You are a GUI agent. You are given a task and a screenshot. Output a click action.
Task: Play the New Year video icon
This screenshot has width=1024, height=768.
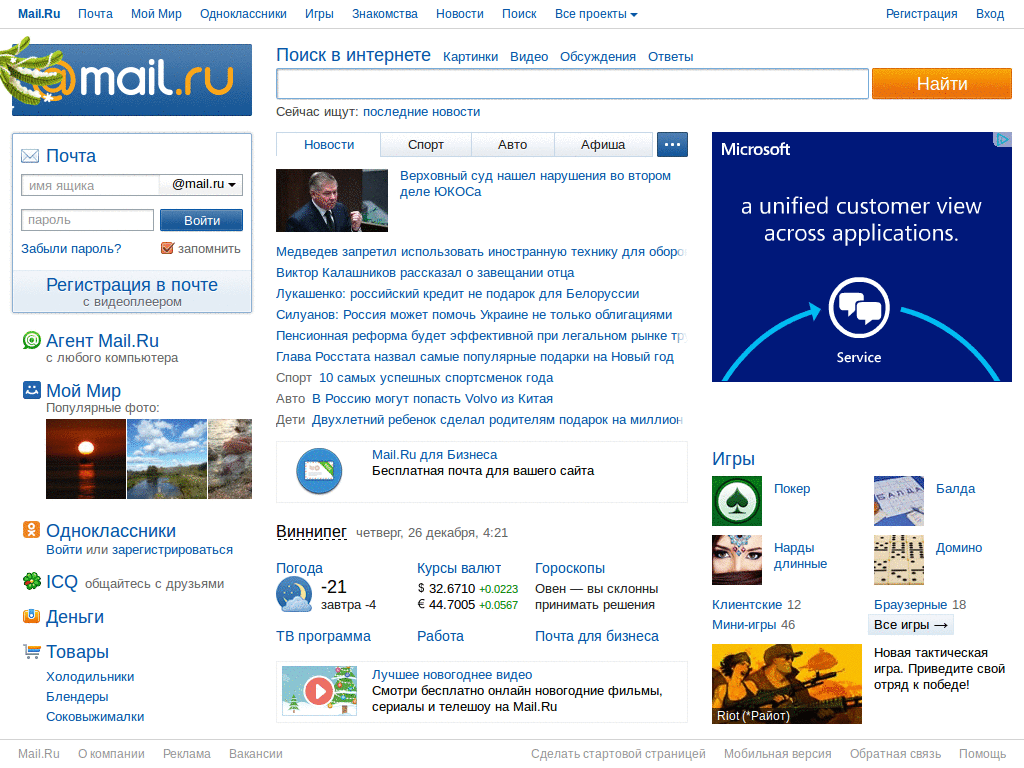[319, 690]
